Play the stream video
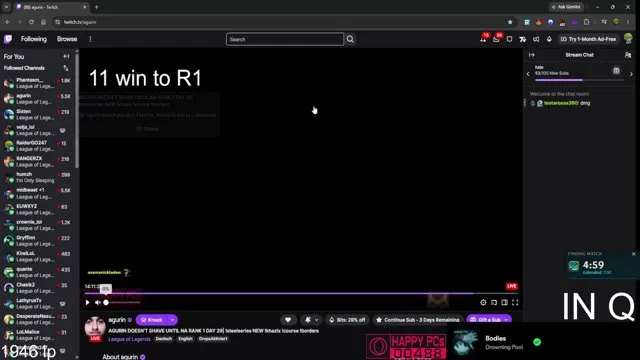 coord(87,302)
